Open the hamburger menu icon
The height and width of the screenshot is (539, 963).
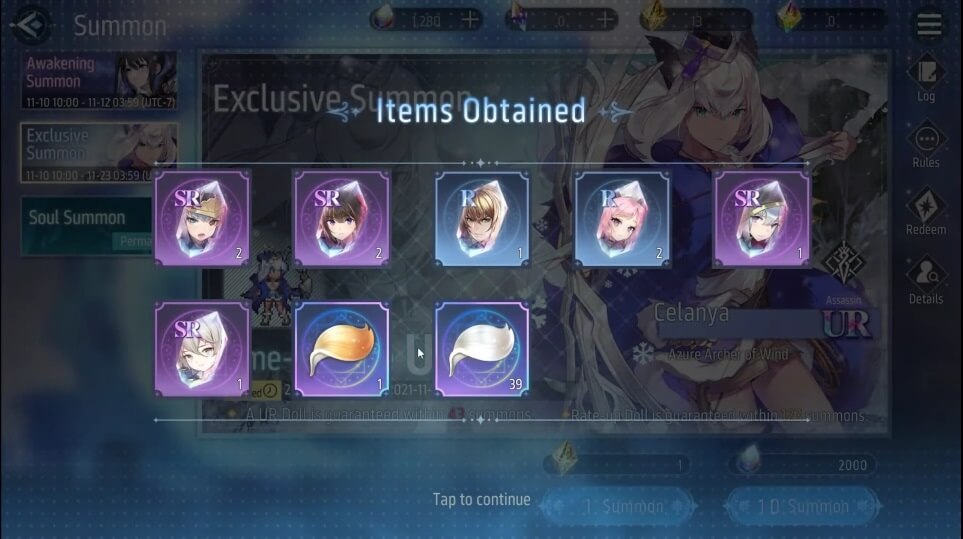click(929, 25)
